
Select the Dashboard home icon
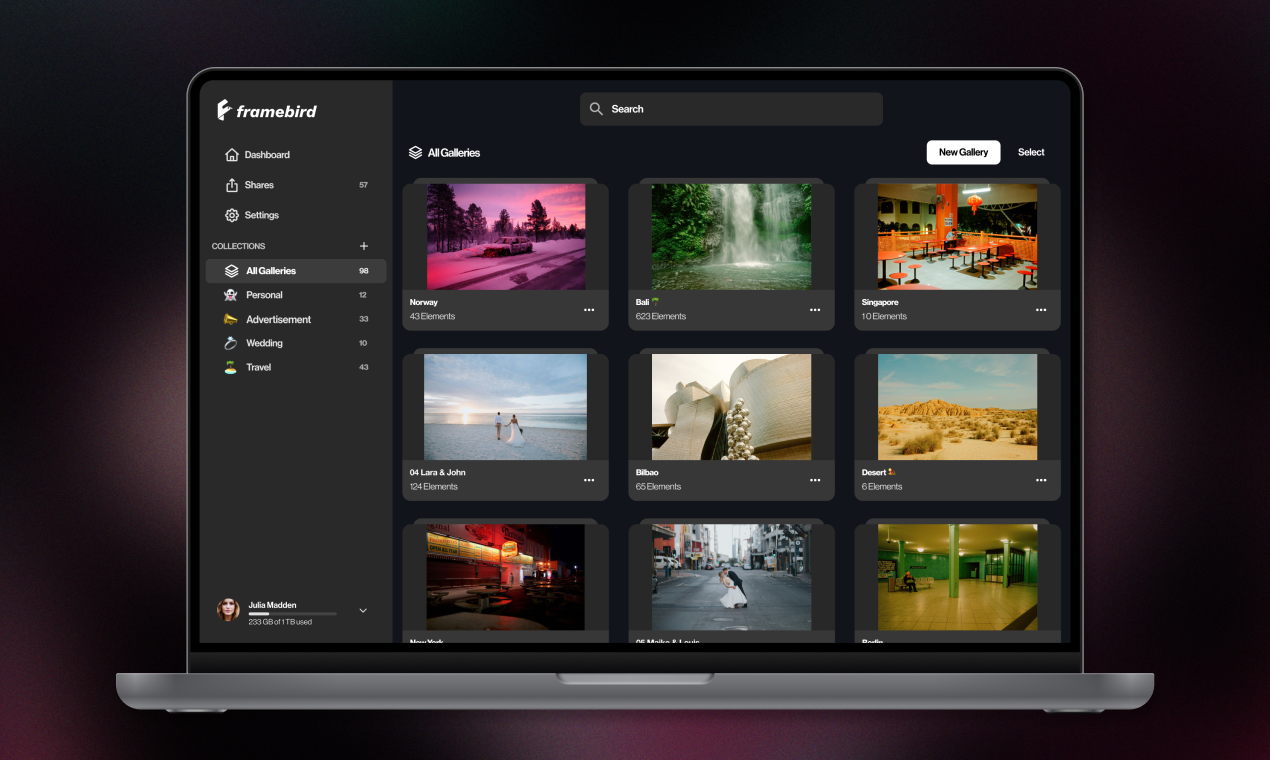(x=231, y=154)
